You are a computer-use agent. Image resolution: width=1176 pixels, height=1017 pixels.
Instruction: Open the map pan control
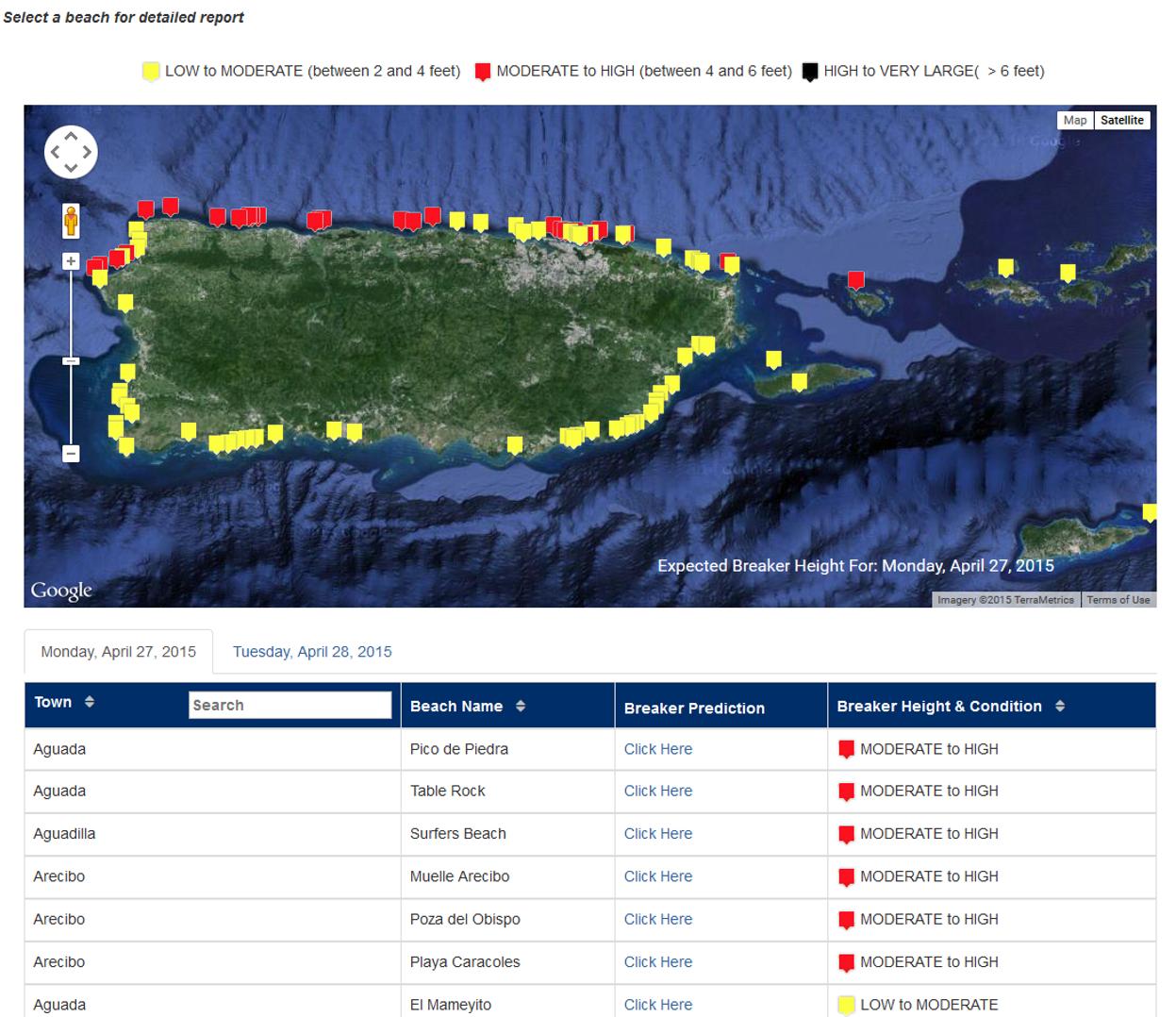click(x=71, y=151)
